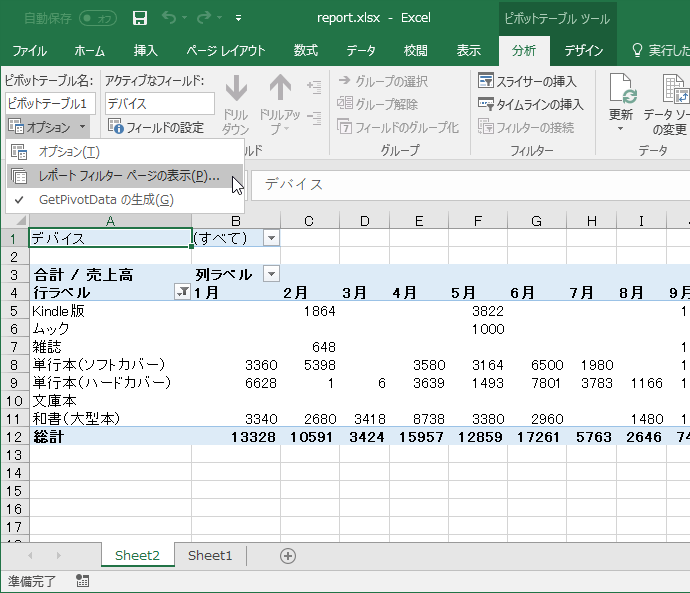Click the Kindle版 row label
Screen dimensions: 690x593
tap(58, 311)
